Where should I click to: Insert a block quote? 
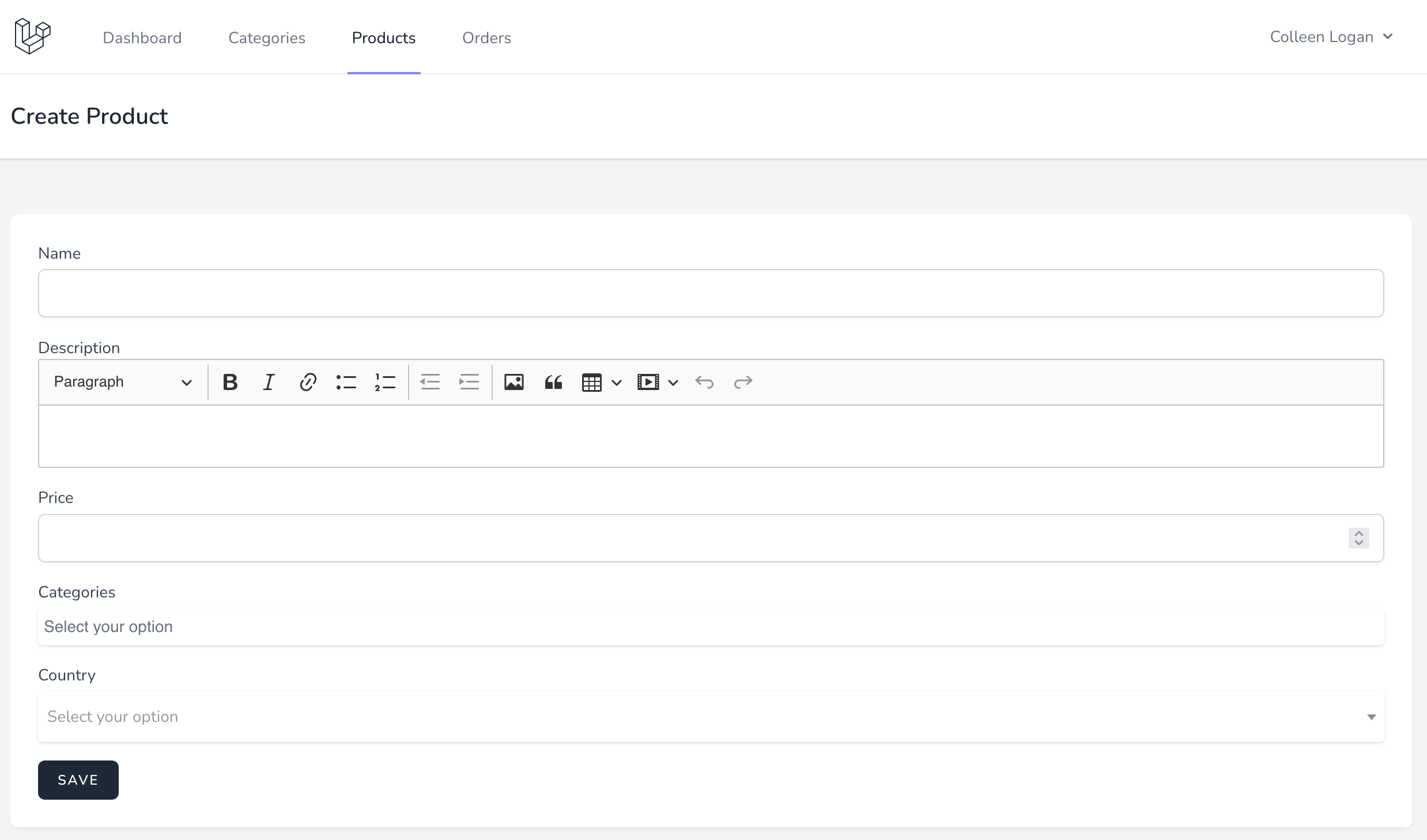coord(553,382)
